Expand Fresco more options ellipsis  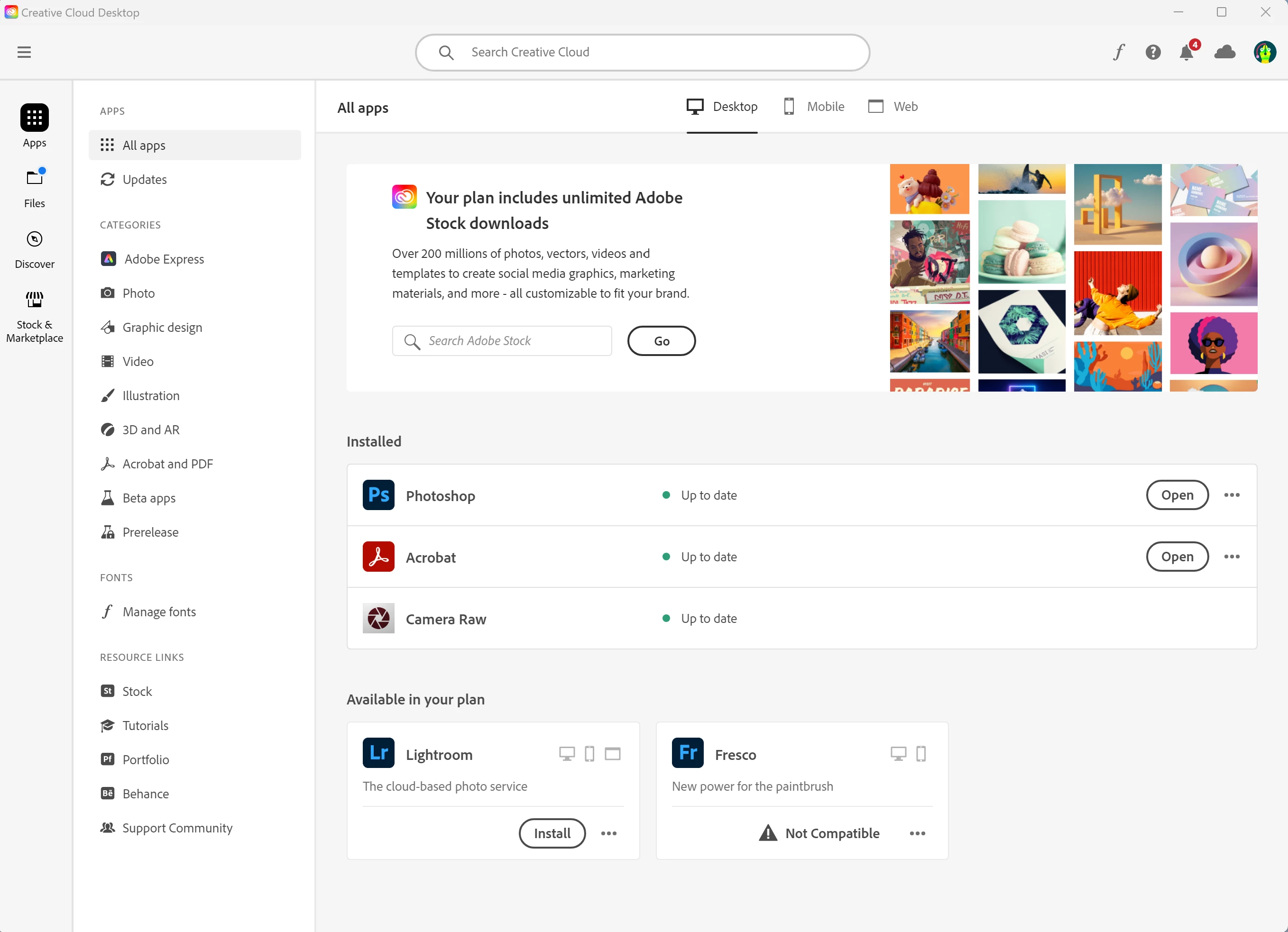917,833
